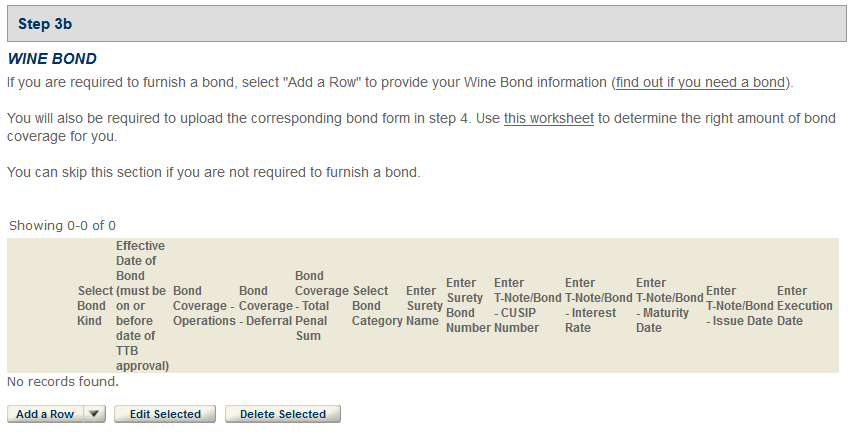Open the Add a Row dropdown arrow
Image resolution: width=851 pixels, height=441 pixels.
[x=95, y=414]
